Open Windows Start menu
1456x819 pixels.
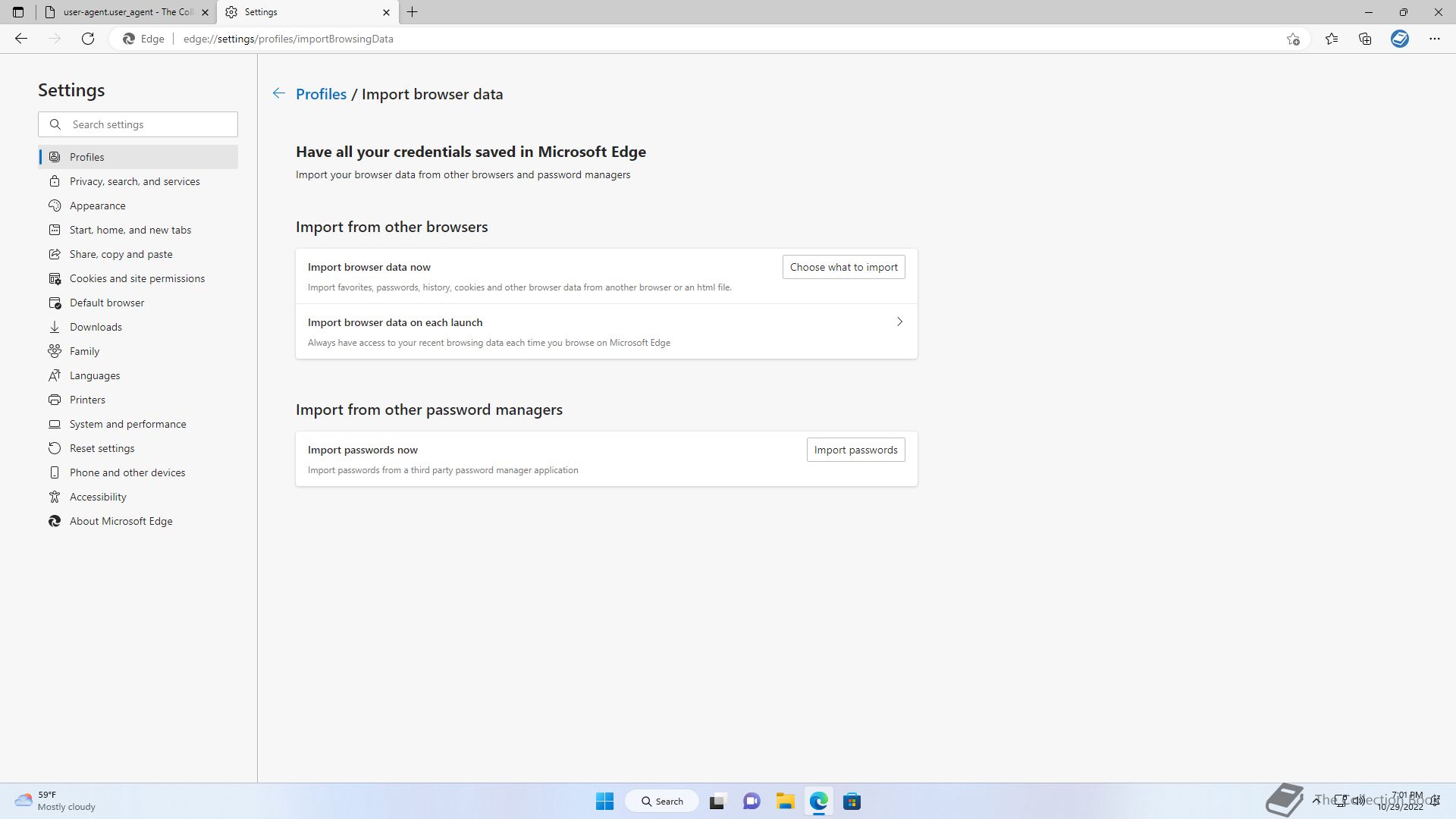pyautogui.click(x=604, y=801)
